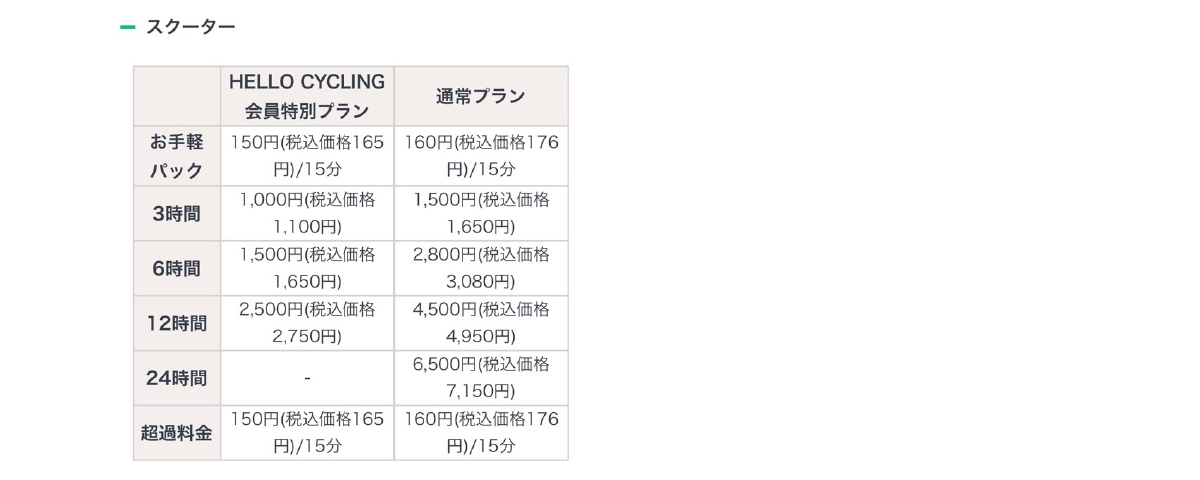Select regular 6時間 2,800円 price cell
Viewport: 1200px width, 480px height.
[481, 268]
